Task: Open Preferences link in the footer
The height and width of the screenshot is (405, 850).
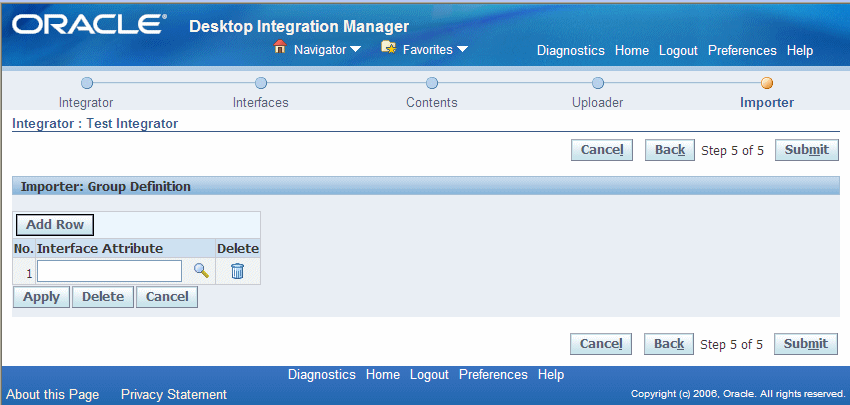Action: (x=493, y=375)
